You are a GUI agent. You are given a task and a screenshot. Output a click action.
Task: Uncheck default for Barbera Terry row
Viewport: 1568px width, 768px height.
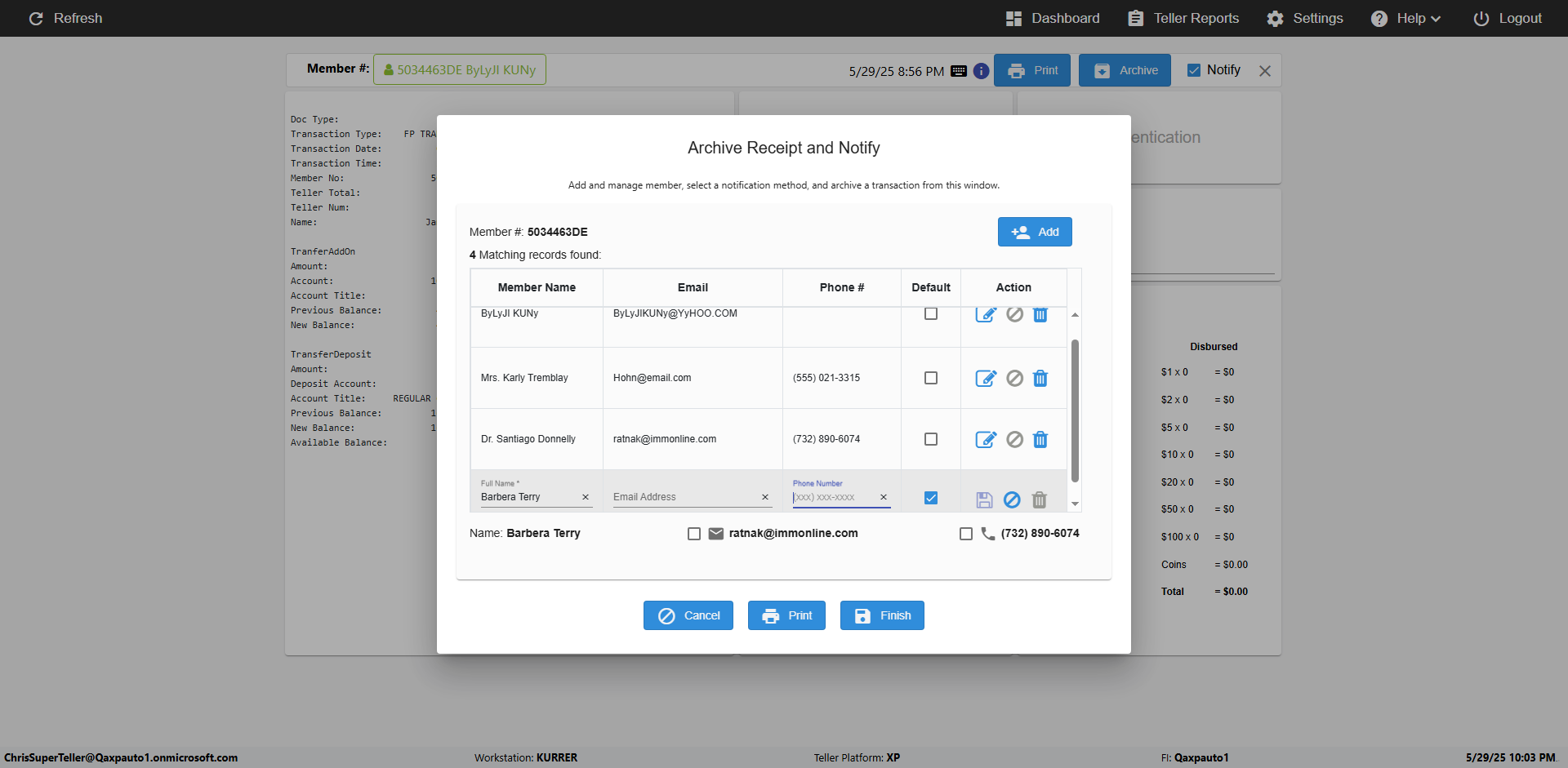931,498
